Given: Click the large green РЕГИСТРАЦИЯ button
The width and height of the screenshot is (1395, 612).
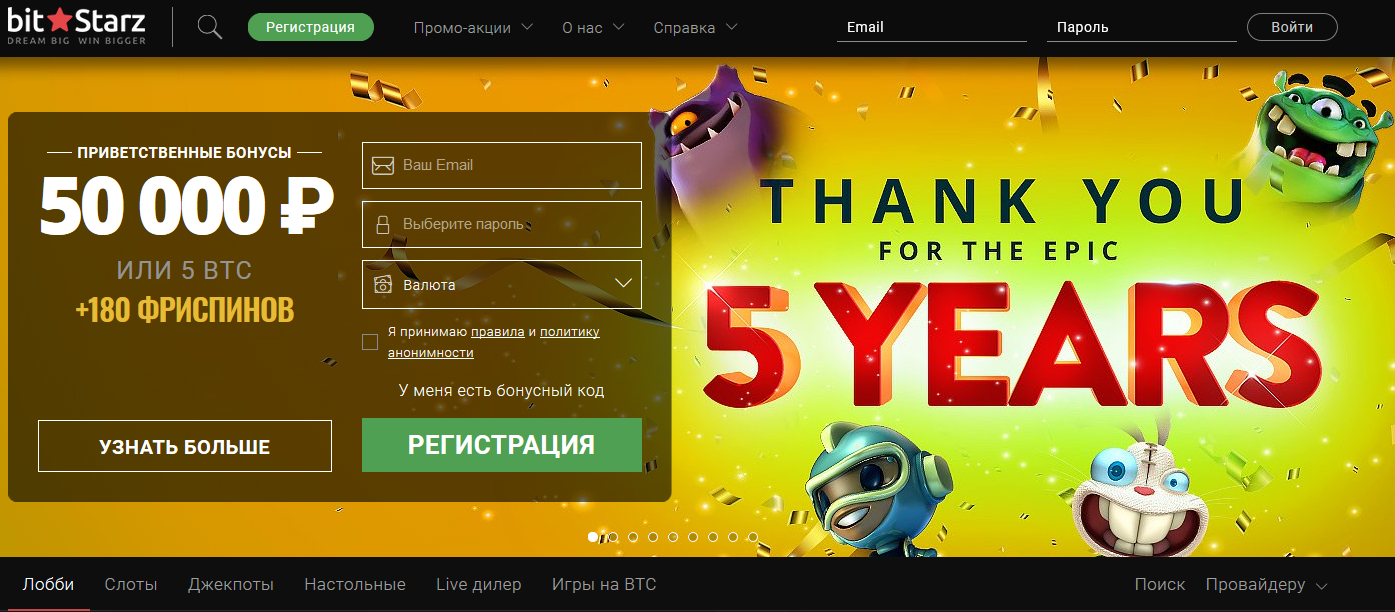Looking at the screenshot, I should (502, 445).
